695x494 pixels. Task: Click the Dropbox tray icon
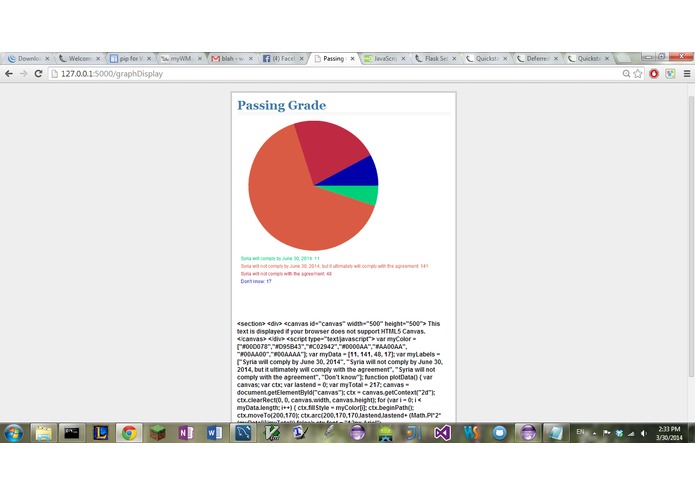tap(619, 433)
